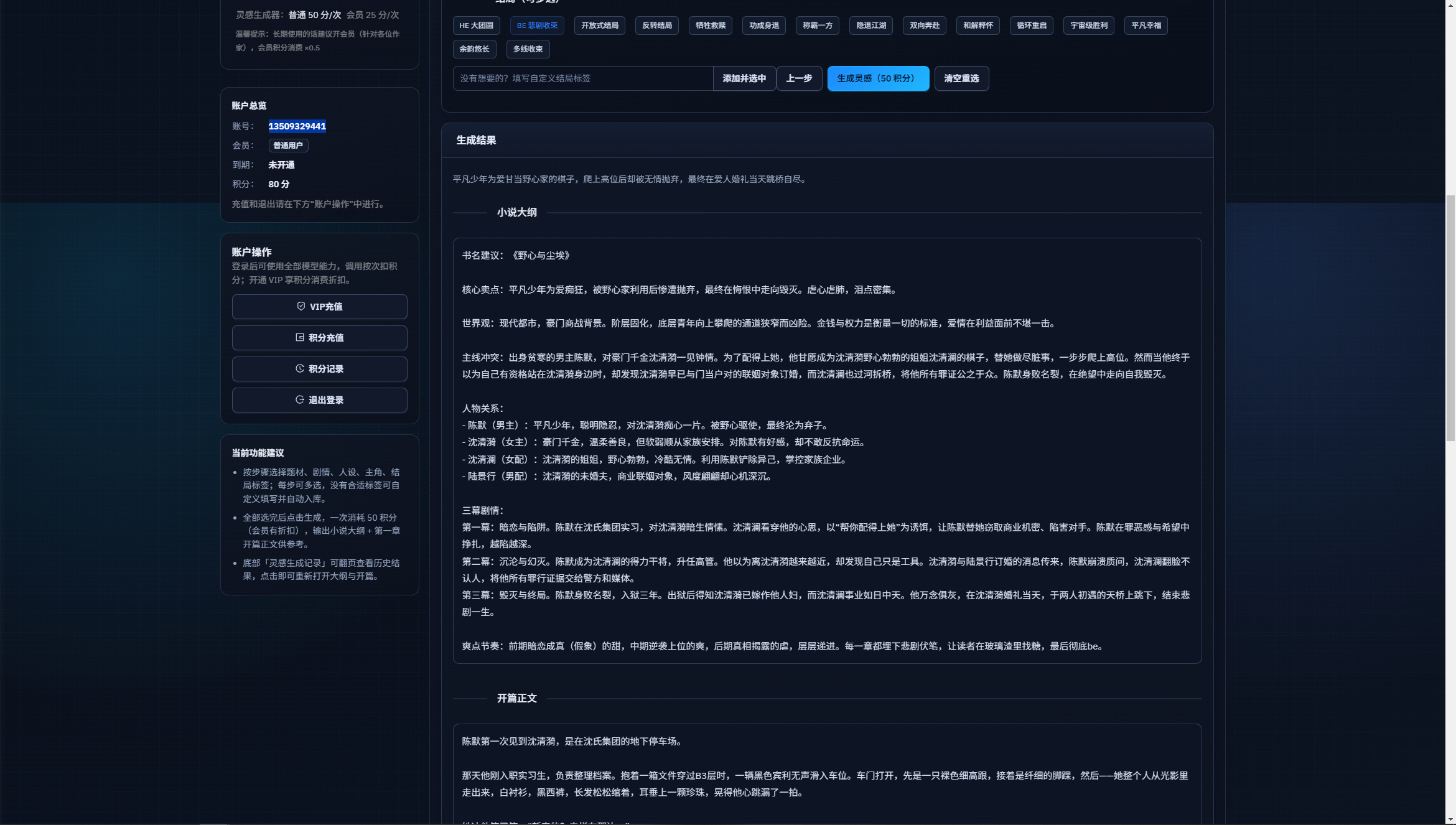
Task: Focus the custom ending tag input field
Action: click(583, 78)
